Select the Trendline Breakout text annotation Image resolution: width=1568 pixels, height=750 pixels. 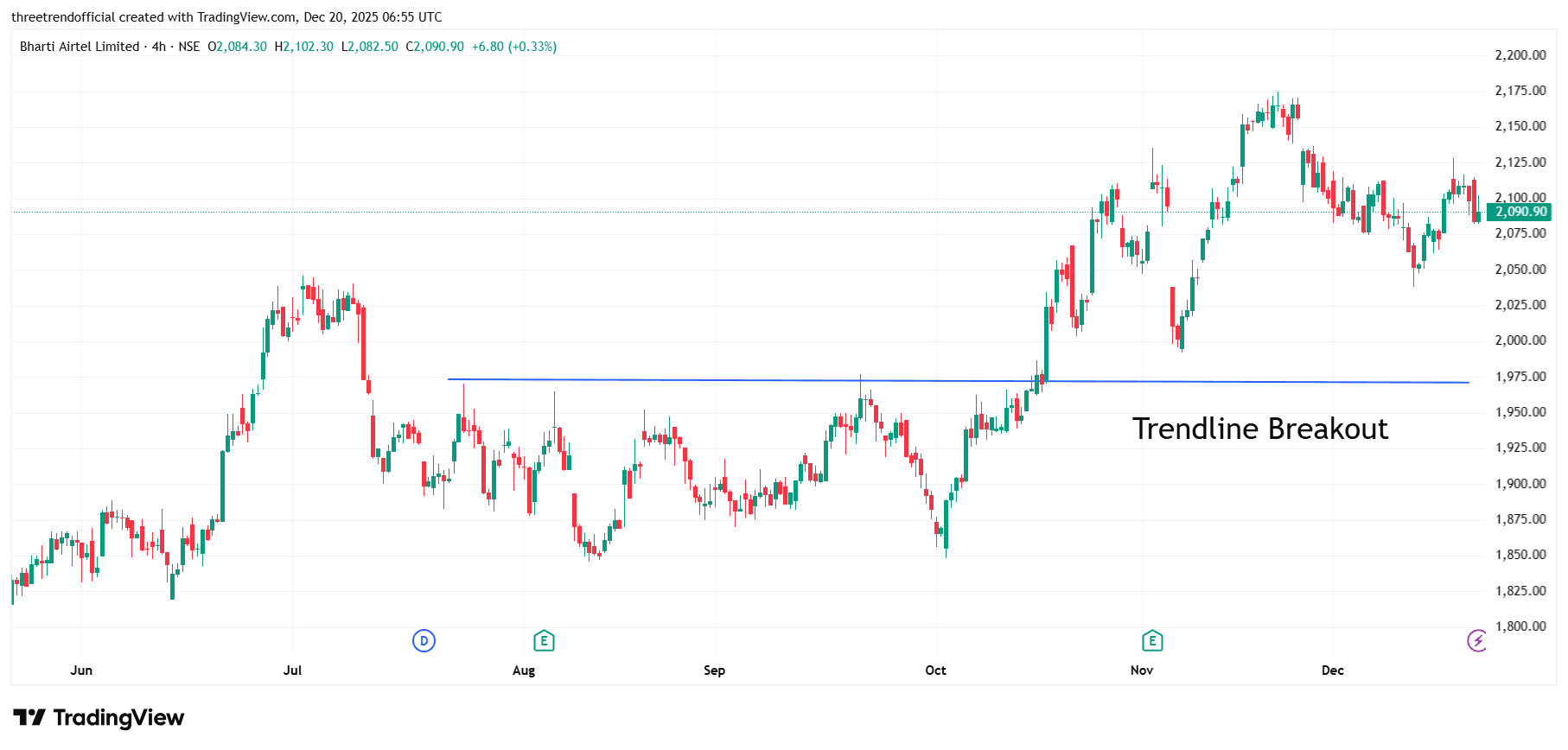pos(1260,429)
